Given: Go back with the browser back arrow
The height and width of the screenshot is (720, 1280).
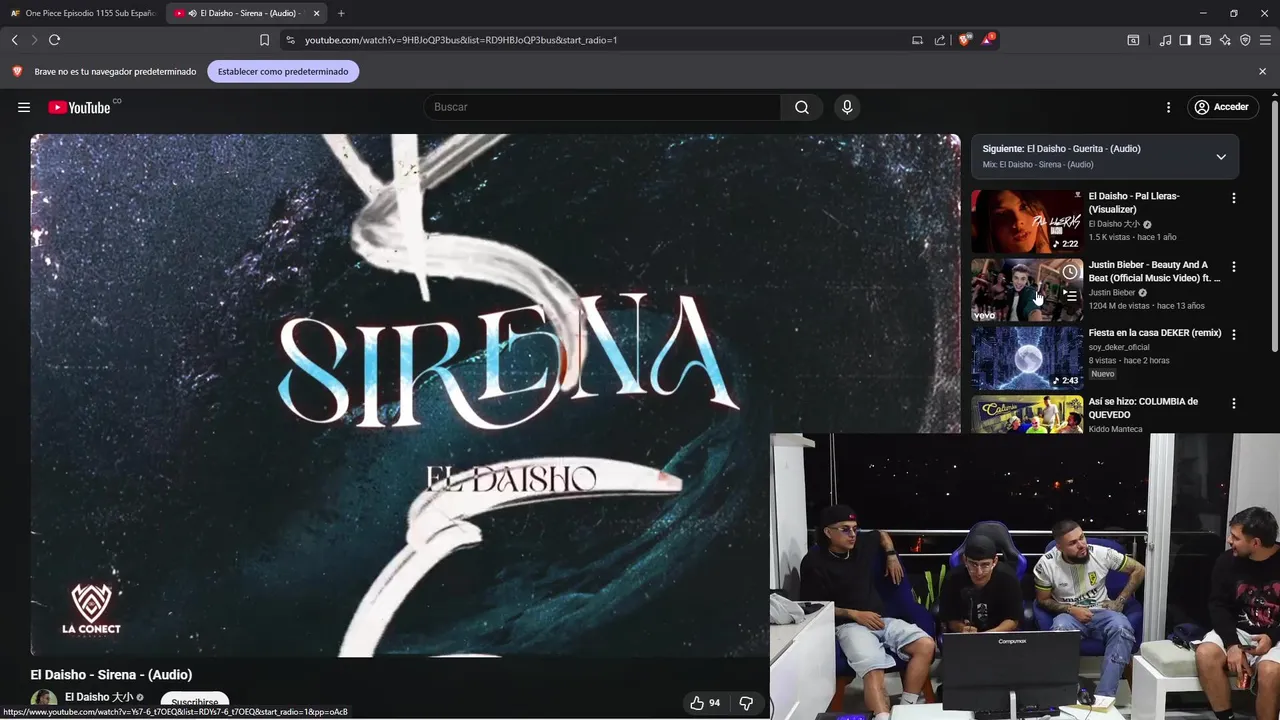Looking at the screenshot, I should coord(14,40).
